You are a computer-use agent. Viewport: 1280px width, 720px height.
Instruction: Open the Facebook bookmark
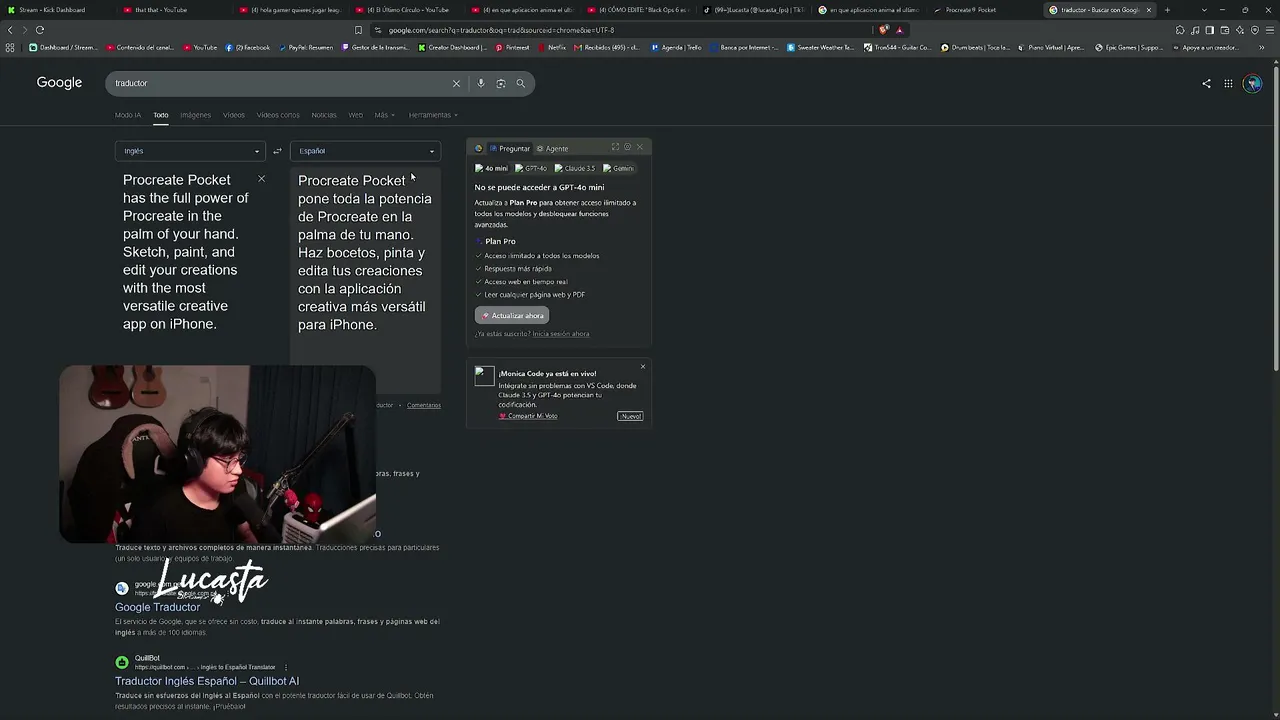[x=248, y=47]
